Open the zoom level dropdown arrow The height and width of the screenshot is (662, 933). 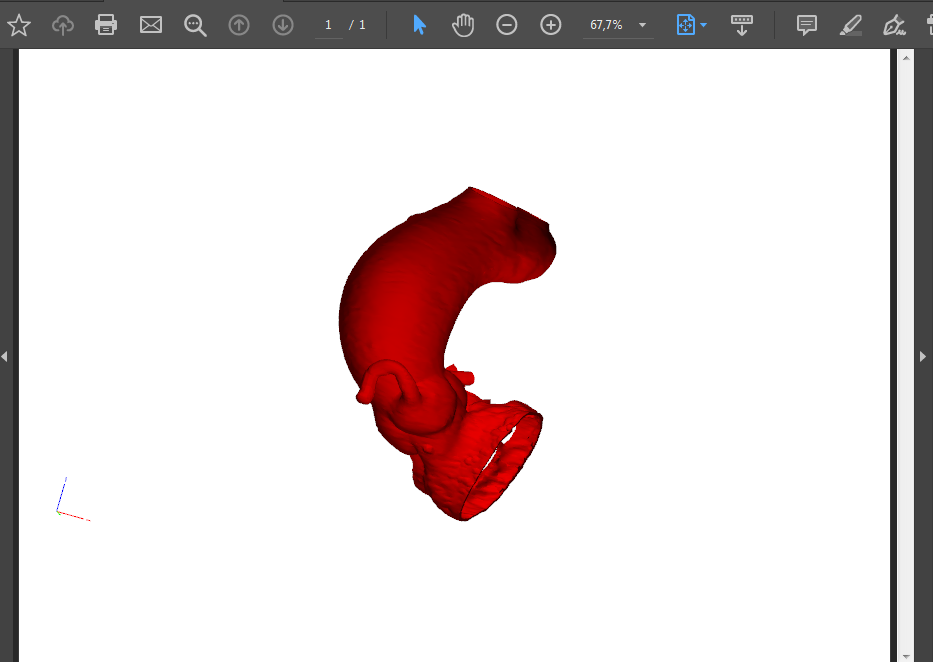pyautogui.click(x=643, y=25)
